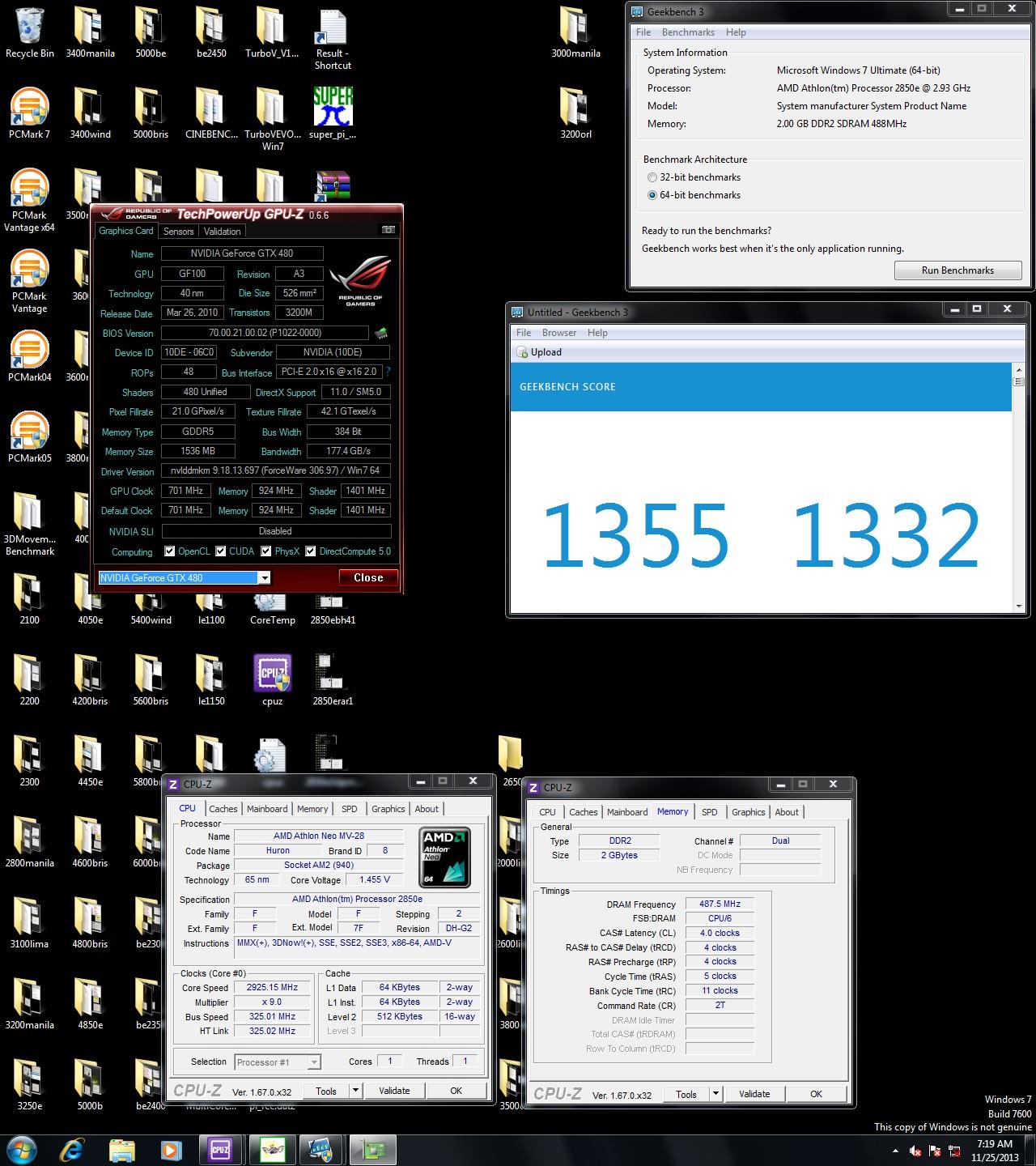Click the Geekbench results scrollbar thumb
1036x1166 pixels.
pyautogui.click(x=1019, y=383)
